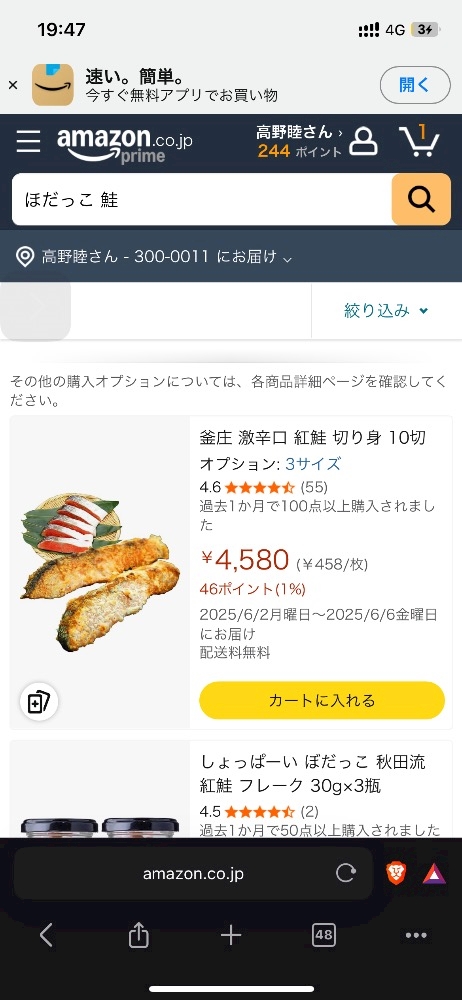Tap the orange search magnifier button
The height and width of the screenshot is (1000, 462).
421,200
